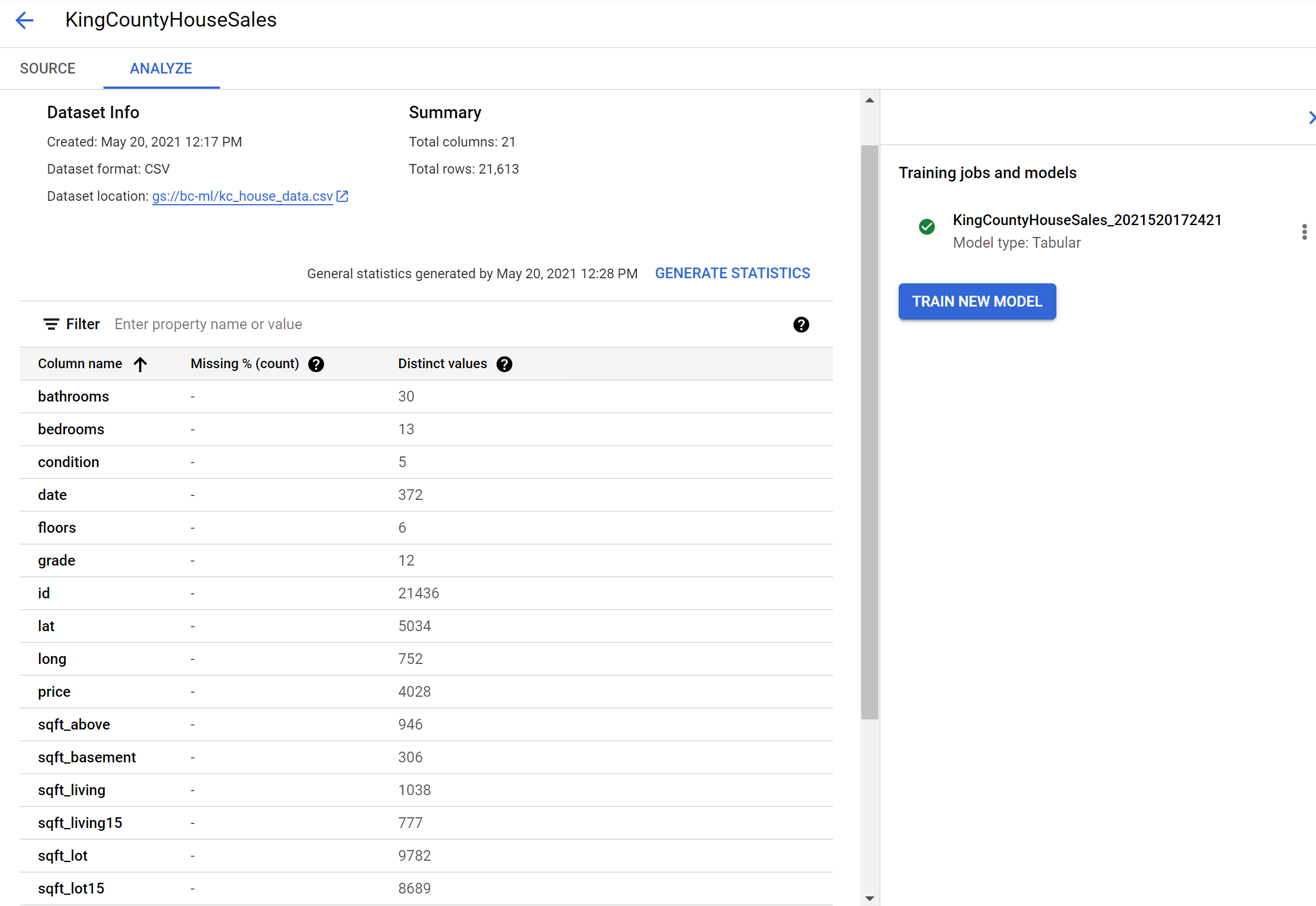The image size is (1316, 906).
Task: Select the sqft_lot row
Action: [426, 856]
